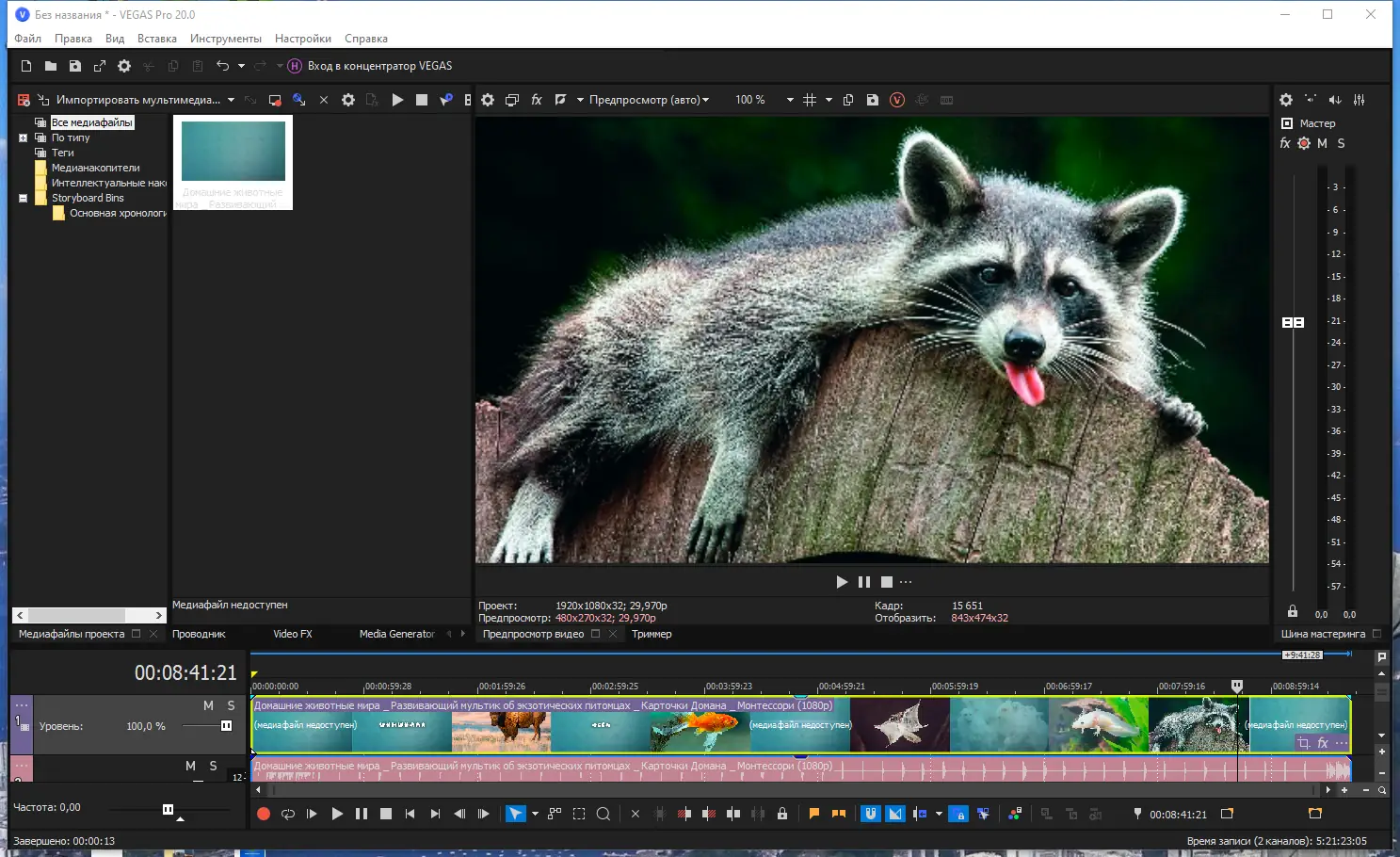
Task: Click the red Record button in transport bar
Action: point(264,814)
